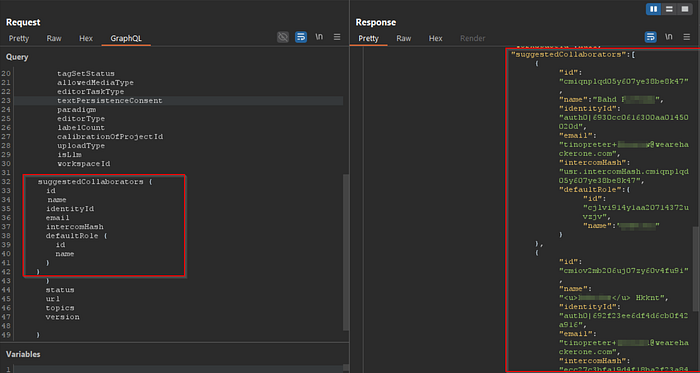Toggle \n non-printable characters in Response panel
This screenshot has height=373, width=700.
(668, 37)
